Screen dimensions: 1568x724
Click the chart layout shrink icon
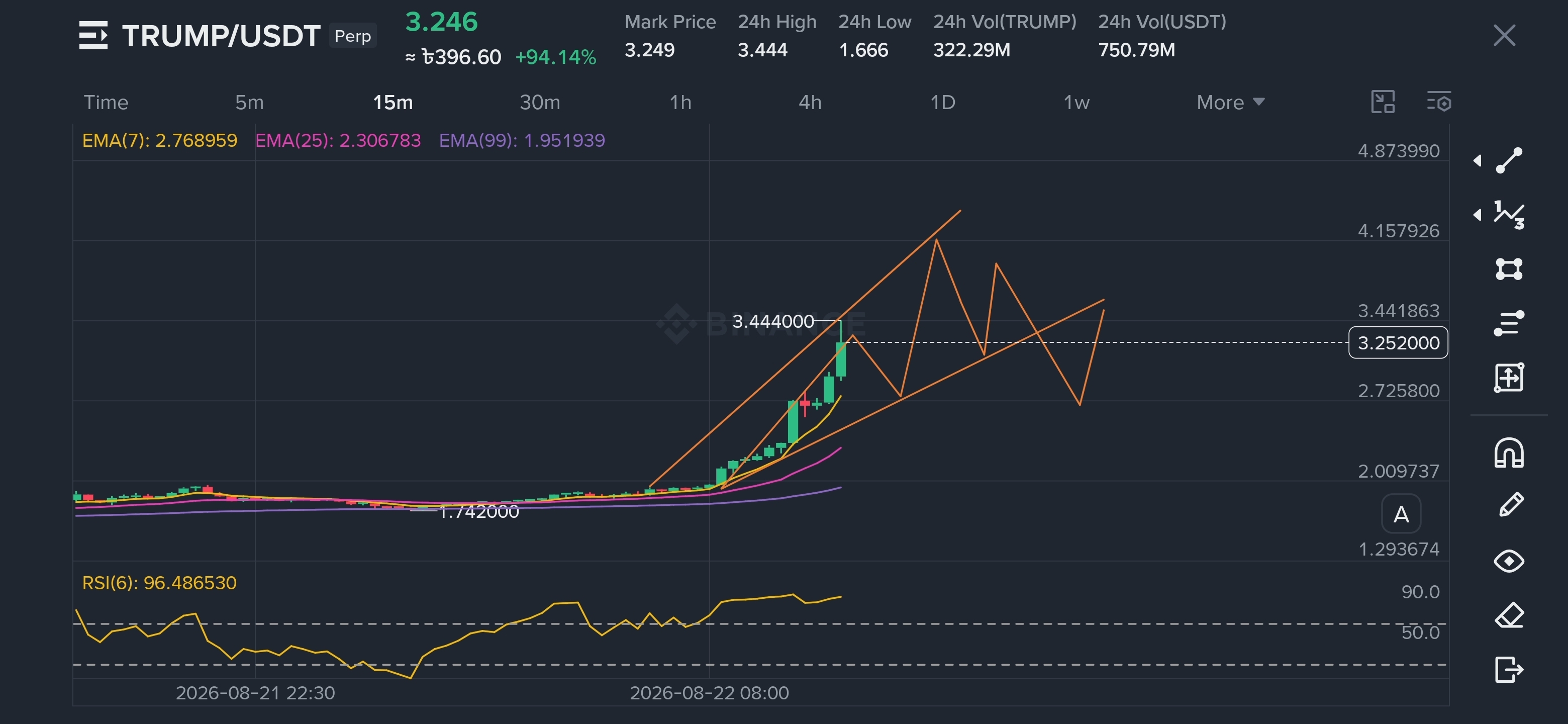[1383, 102]
